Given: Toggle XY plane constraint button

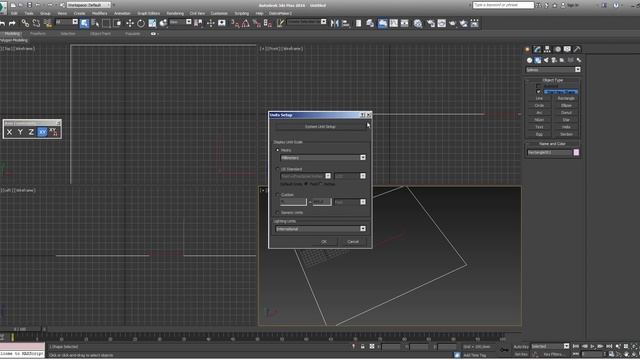Looking at the screenshot, I should pos(42,132).
